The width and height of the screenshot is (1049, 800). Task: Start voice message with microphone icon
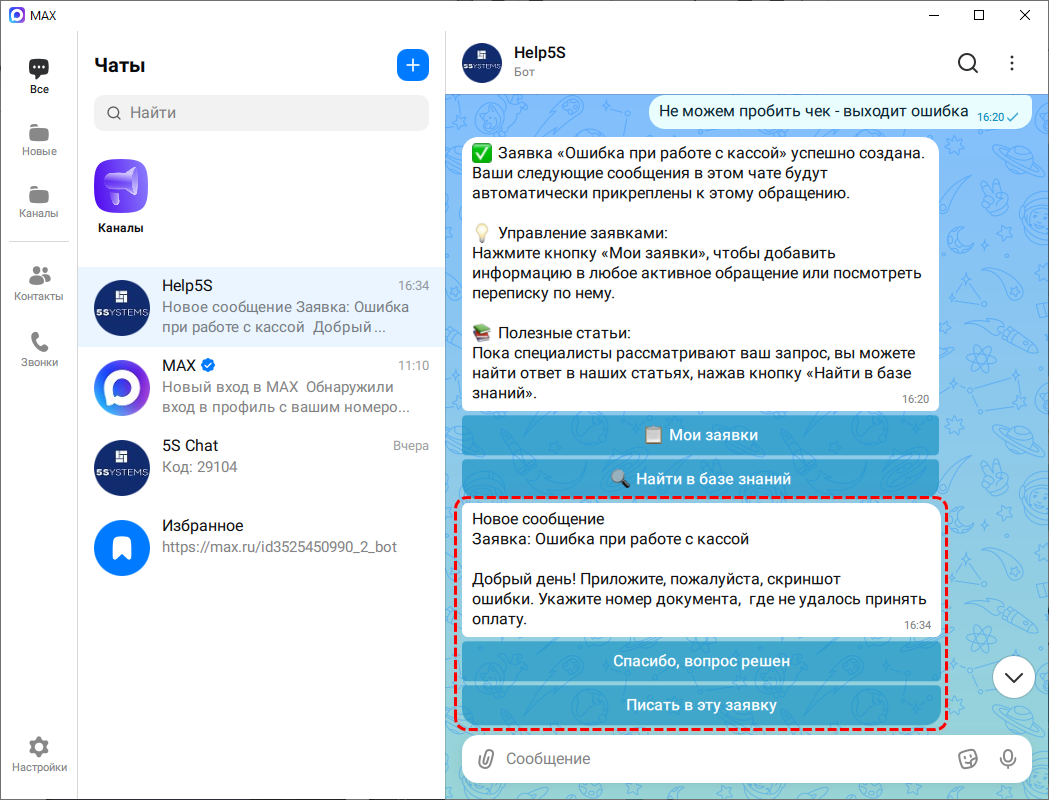point(1008,759)
